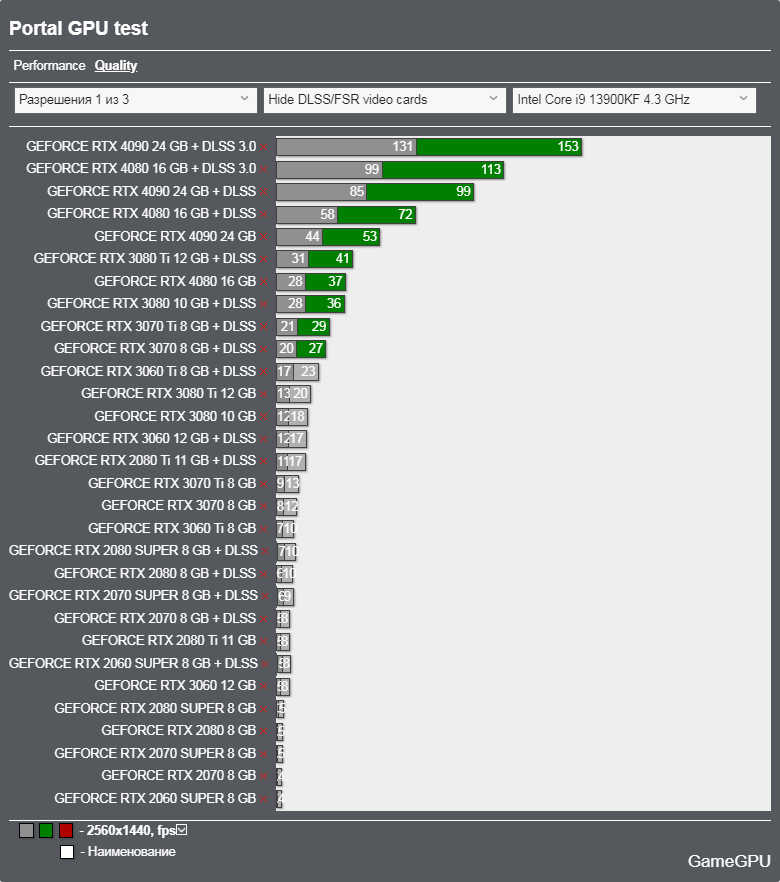Remove plain RTX 3070 Ti 8 GB row
The width and height of the screenshot is (780, 882).
pyautogui.click(x=264, y=484)
